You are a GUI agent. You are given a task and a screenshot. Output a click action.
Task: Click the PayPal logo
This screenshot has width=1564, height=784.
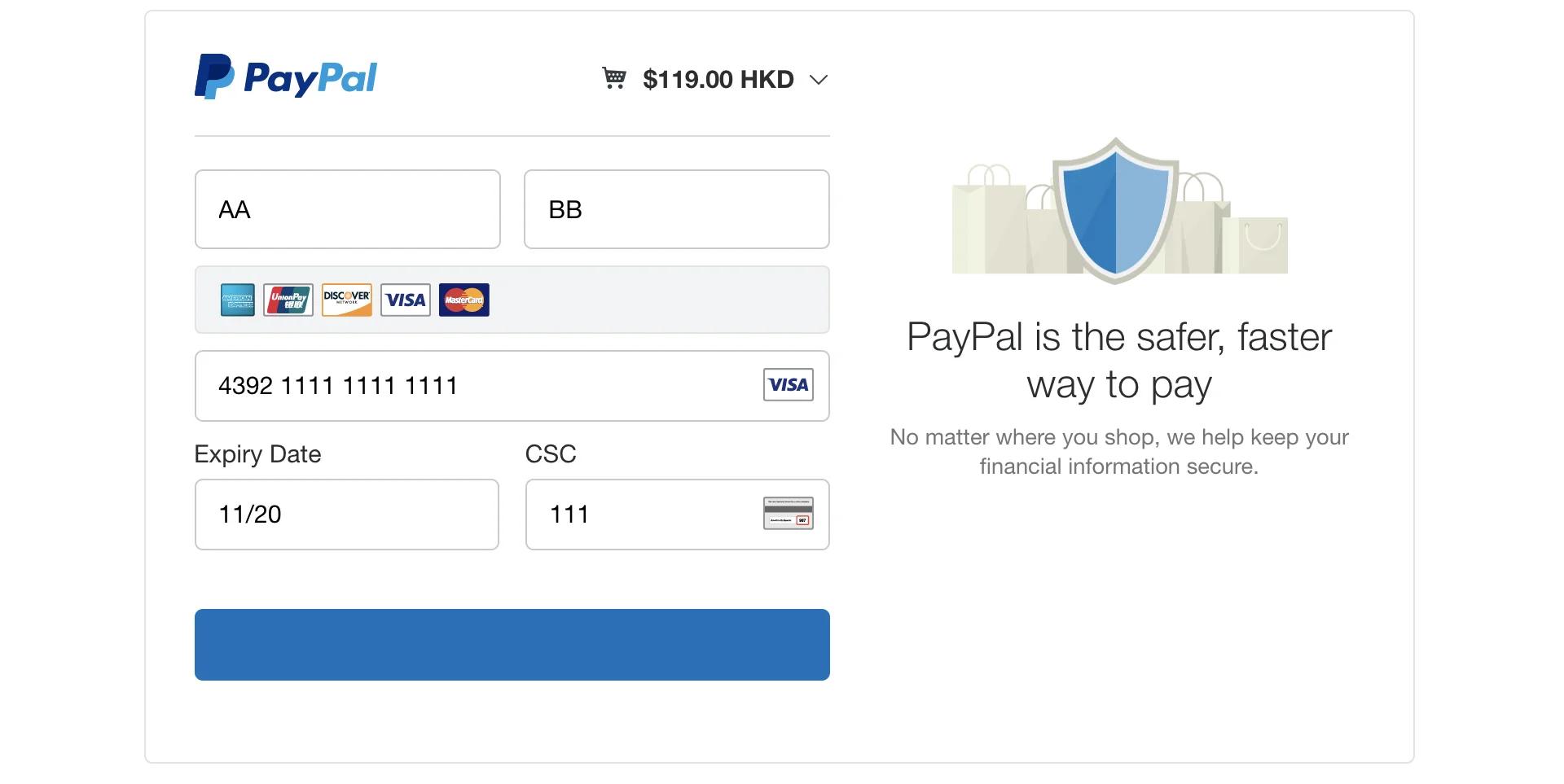pos(286,77)
